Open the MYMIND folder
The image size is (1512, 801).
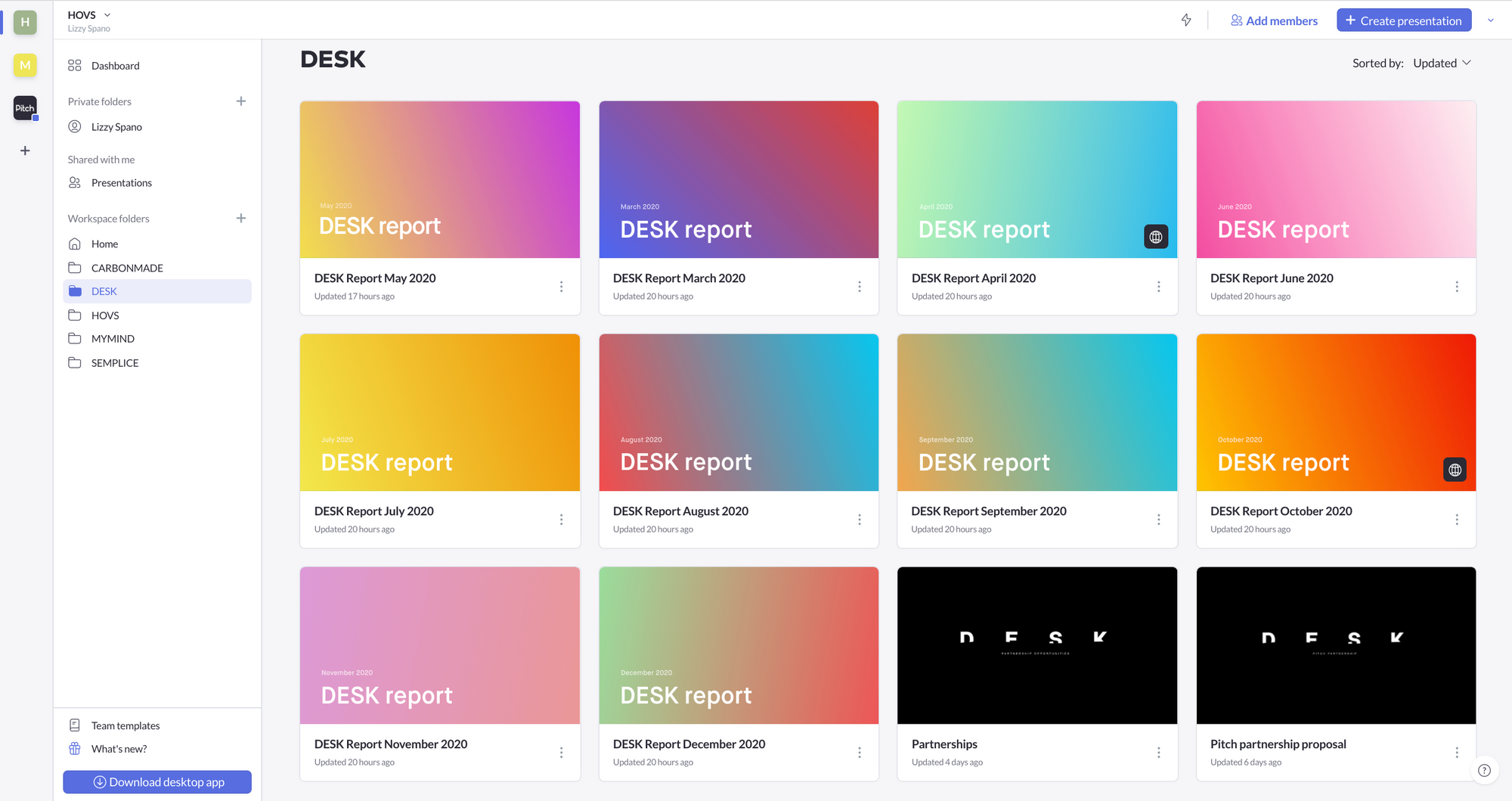[157, 339]
